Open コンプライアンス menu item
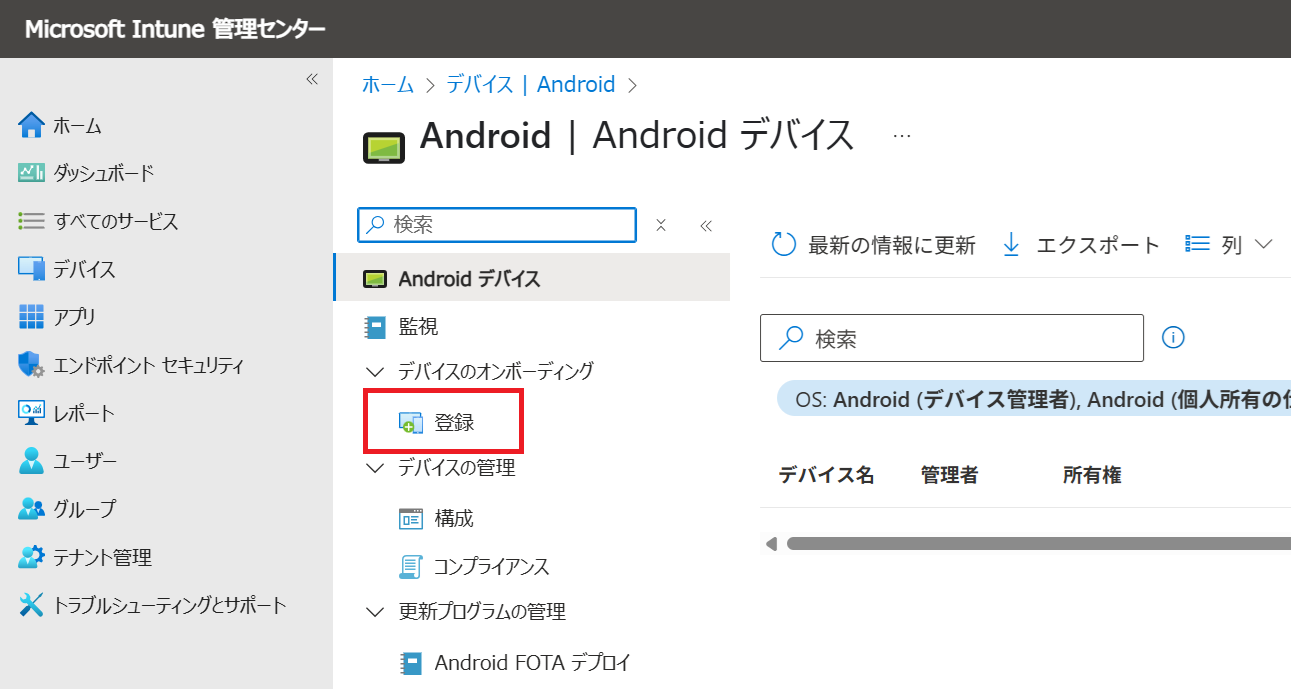 (474, 566)
